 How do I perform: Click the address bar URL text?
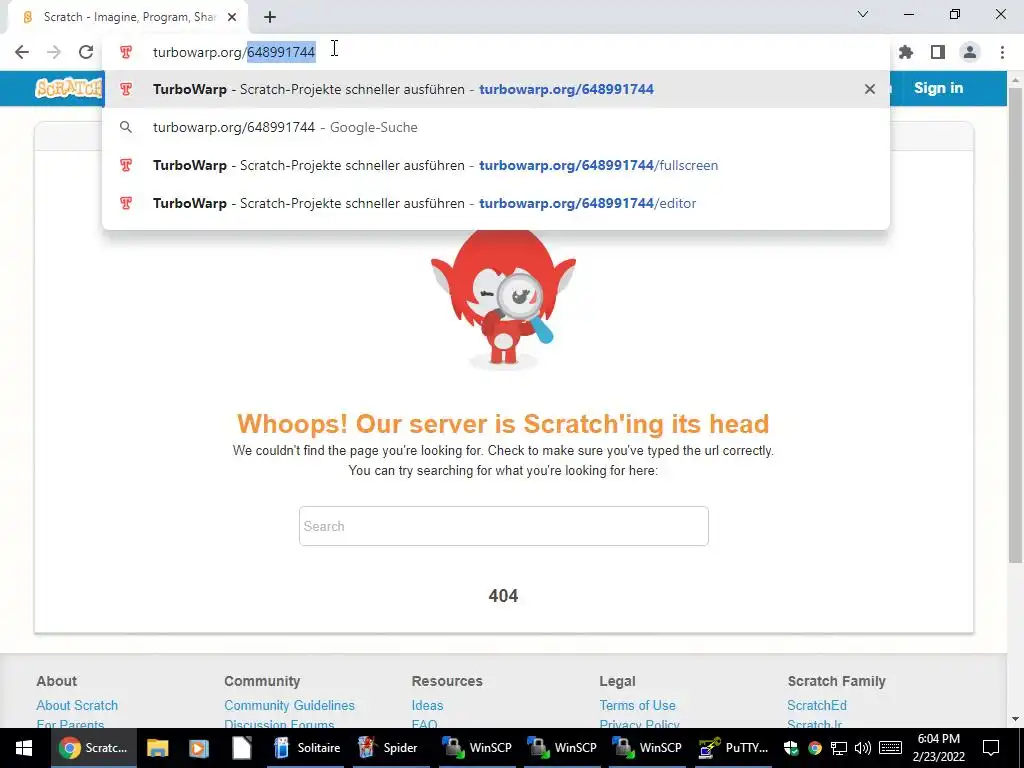[234, 52]
